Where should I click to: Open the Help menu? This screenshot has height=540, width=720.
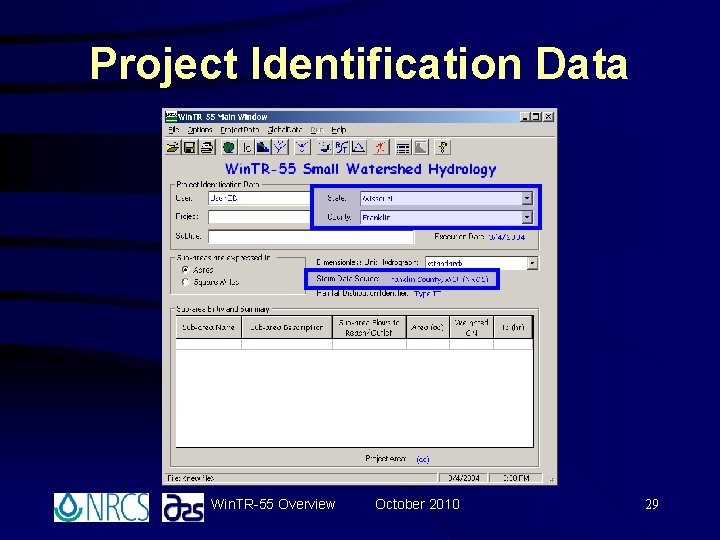(x=338, y=130)
